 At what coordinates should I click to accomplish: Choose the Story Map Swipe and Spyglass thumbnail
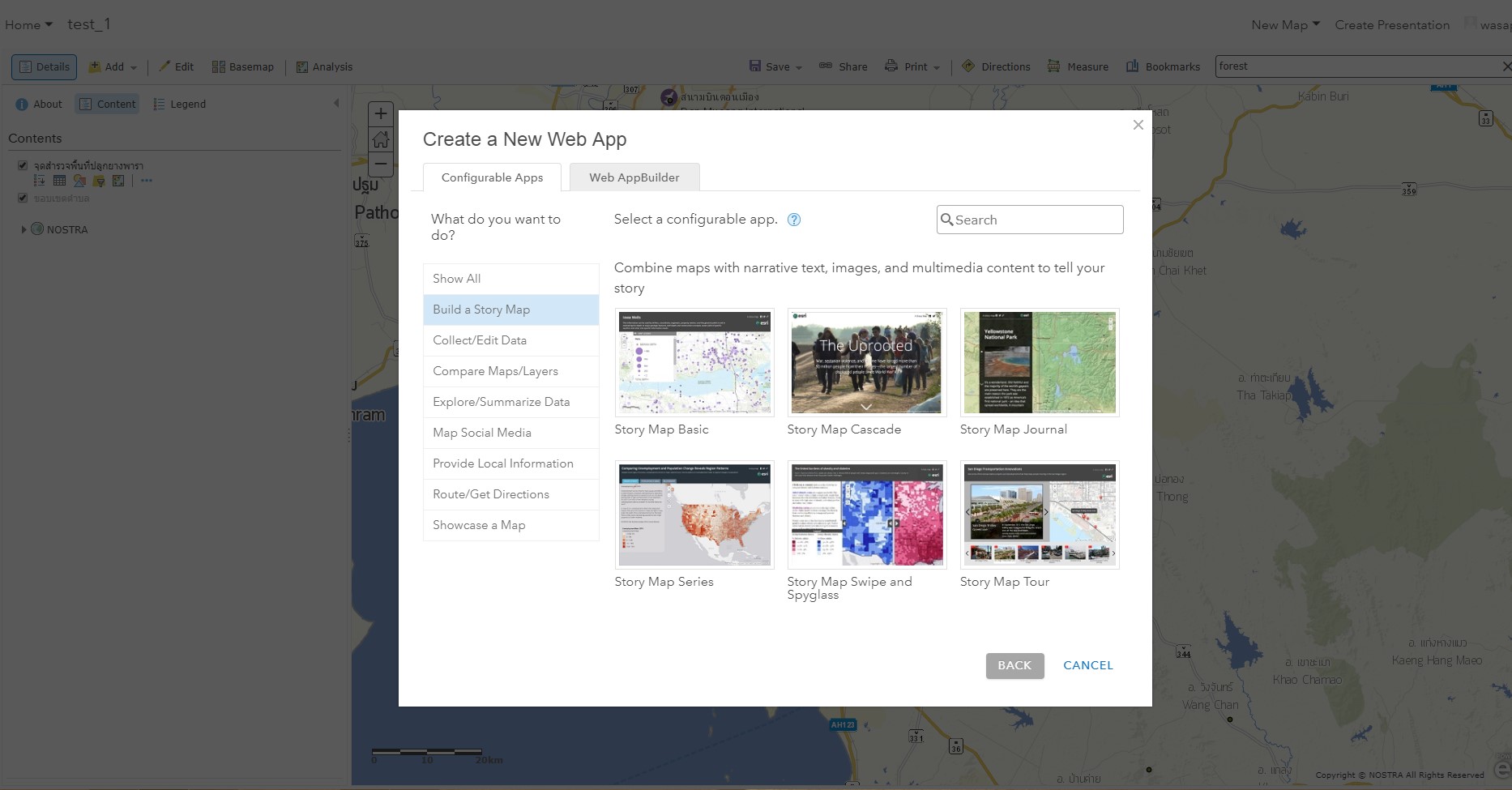(x=867, y=515)
